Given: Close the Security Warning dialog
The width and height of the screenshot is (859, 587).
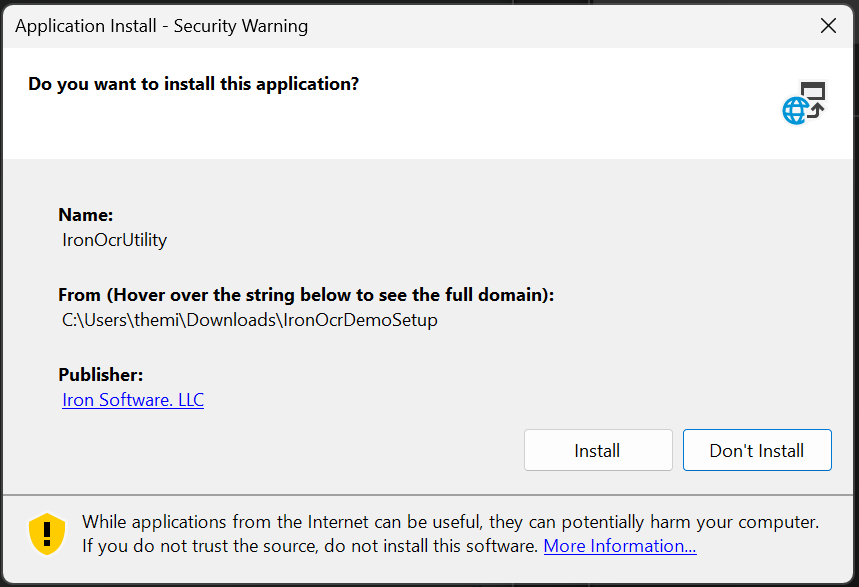Looking at the screenshot, I should tap(828, 26).
